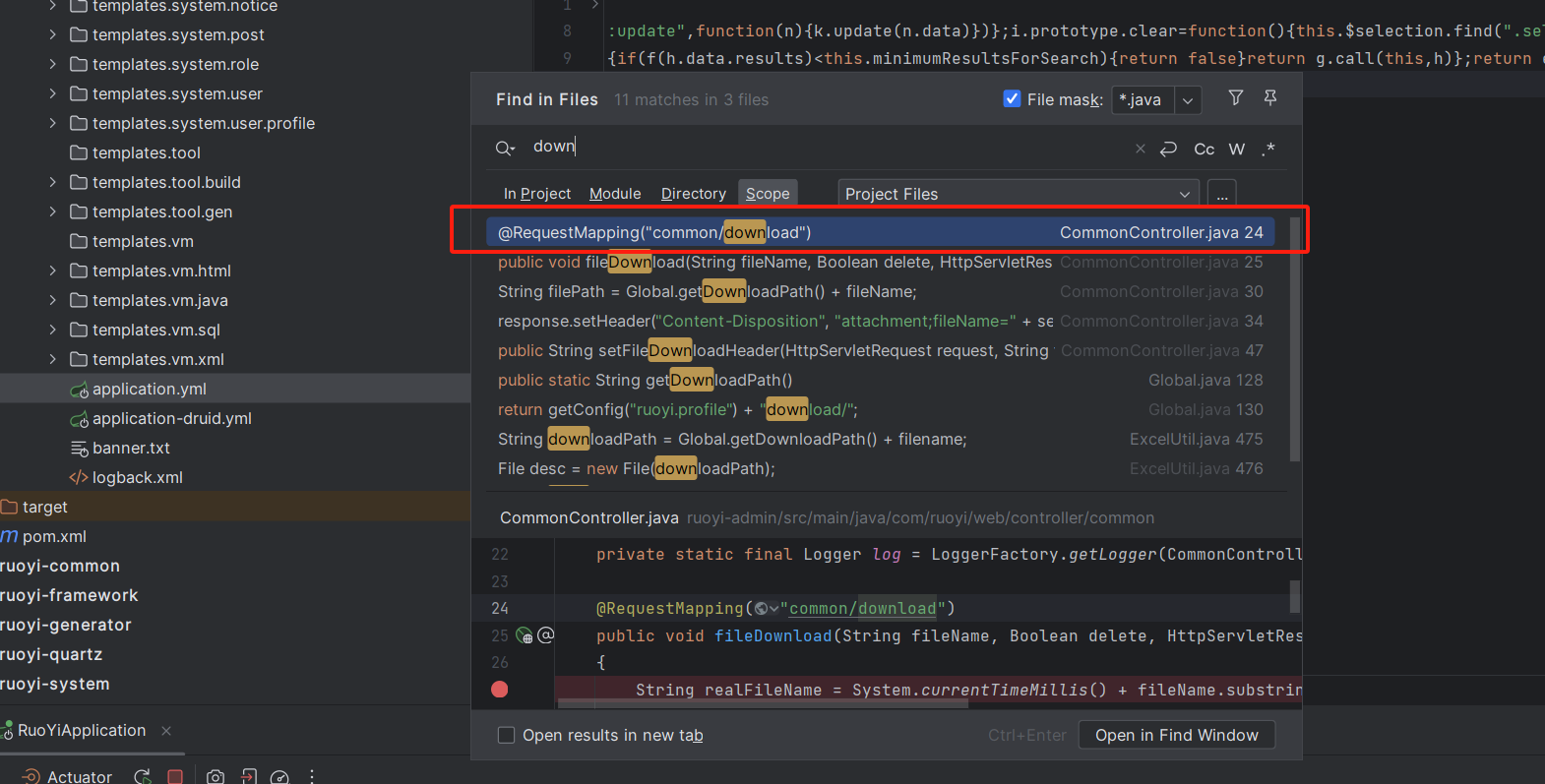Uncheck the File mask checkbox
Viewport: 1545px width, 784px height.
coord(1012,98)
